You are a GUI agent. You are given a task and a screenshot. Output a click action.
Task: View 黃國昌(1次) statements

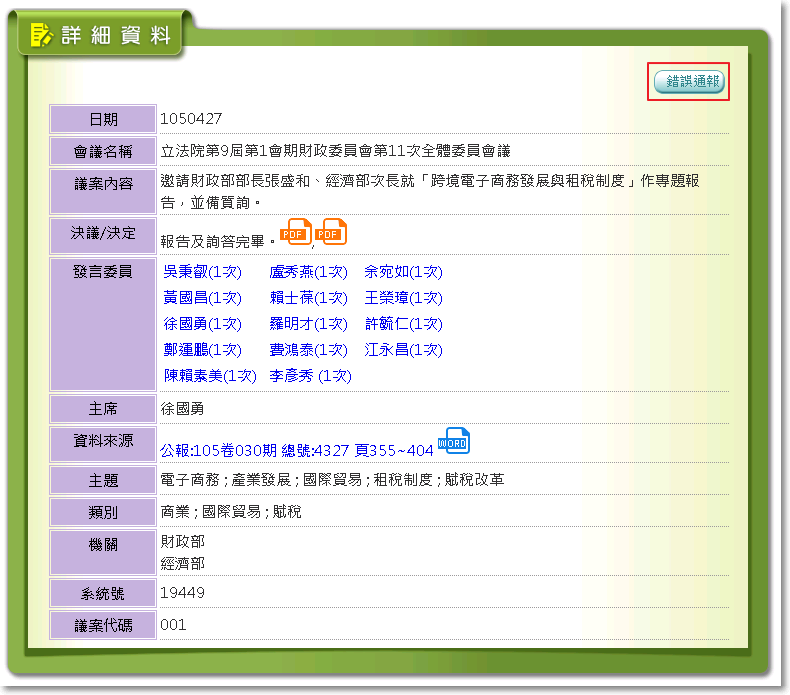coord(203,298)
